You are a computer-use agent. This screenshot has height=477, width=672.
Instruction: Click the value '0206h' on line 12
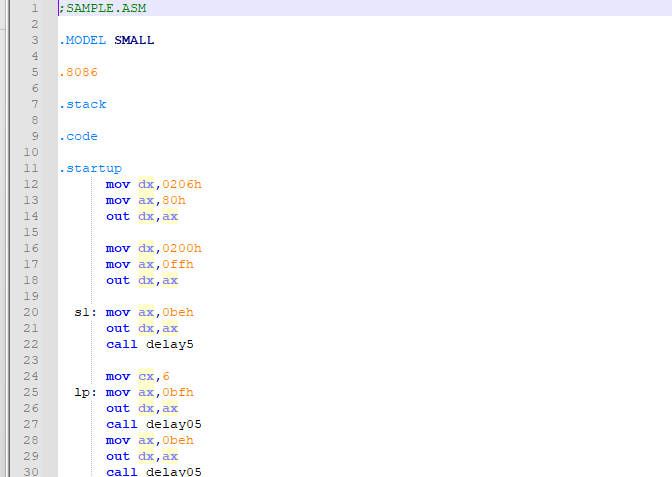(x=182, y=184)
